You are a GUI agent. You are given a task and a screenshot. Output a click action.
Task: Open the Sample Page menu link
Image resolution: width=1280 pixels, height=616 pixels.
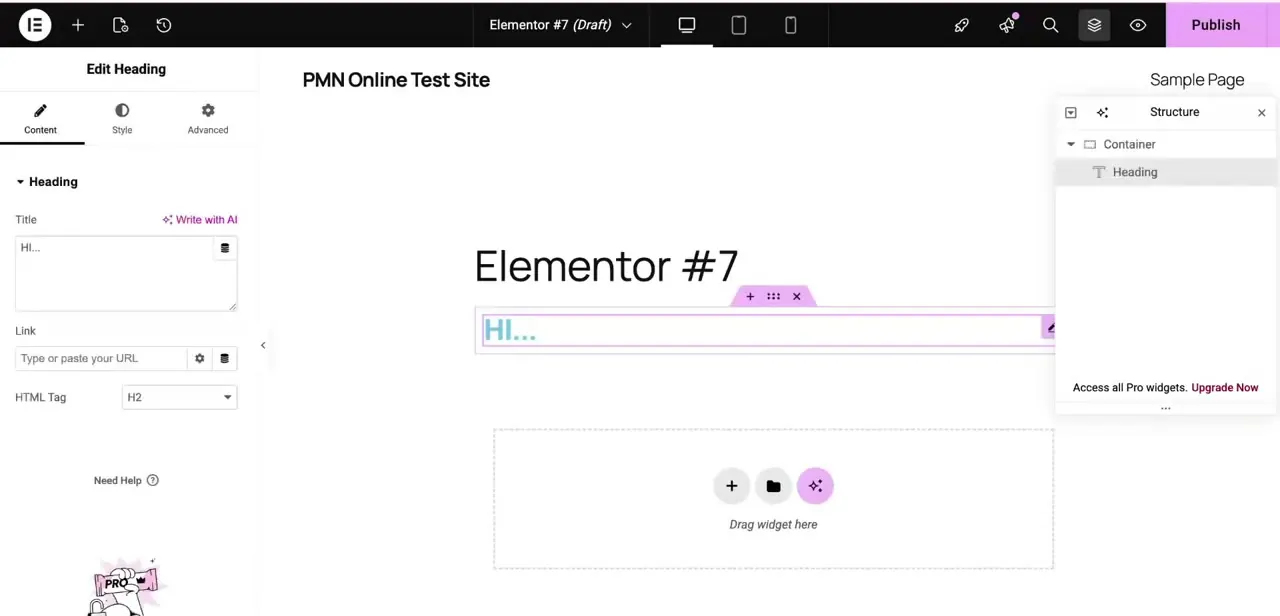pyautogui.click(x=1197, y=80)
